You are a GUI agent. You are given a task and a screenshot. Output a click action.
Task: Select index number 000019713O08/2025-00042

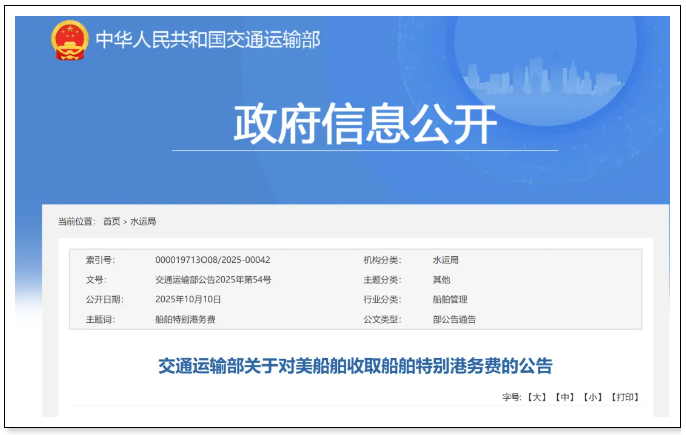pyautogui.click(x=213, y=260)
